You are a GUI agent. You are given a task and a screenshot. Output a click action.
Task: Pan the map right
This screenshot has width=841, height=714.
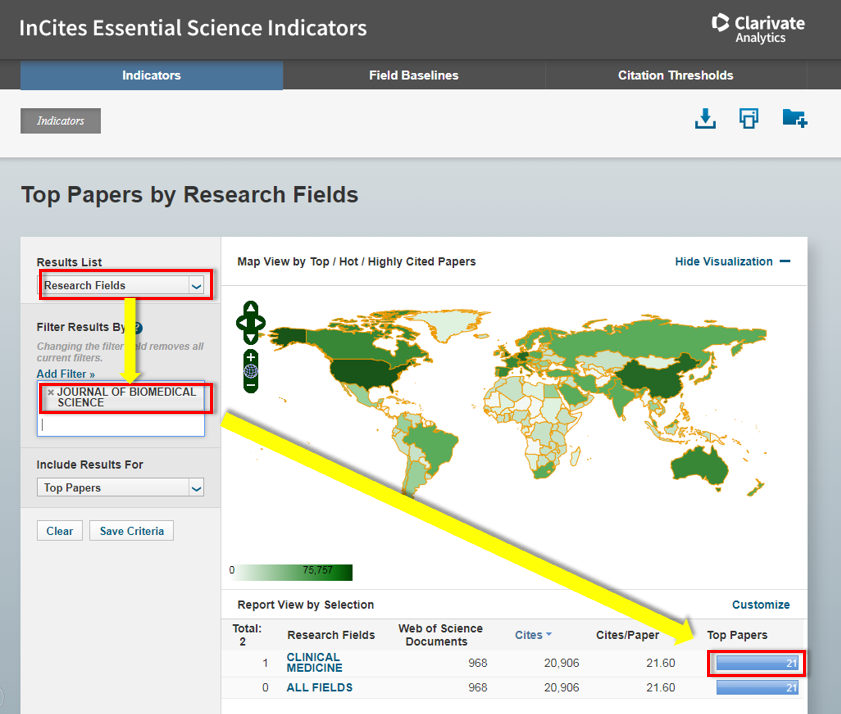point(260,323)
